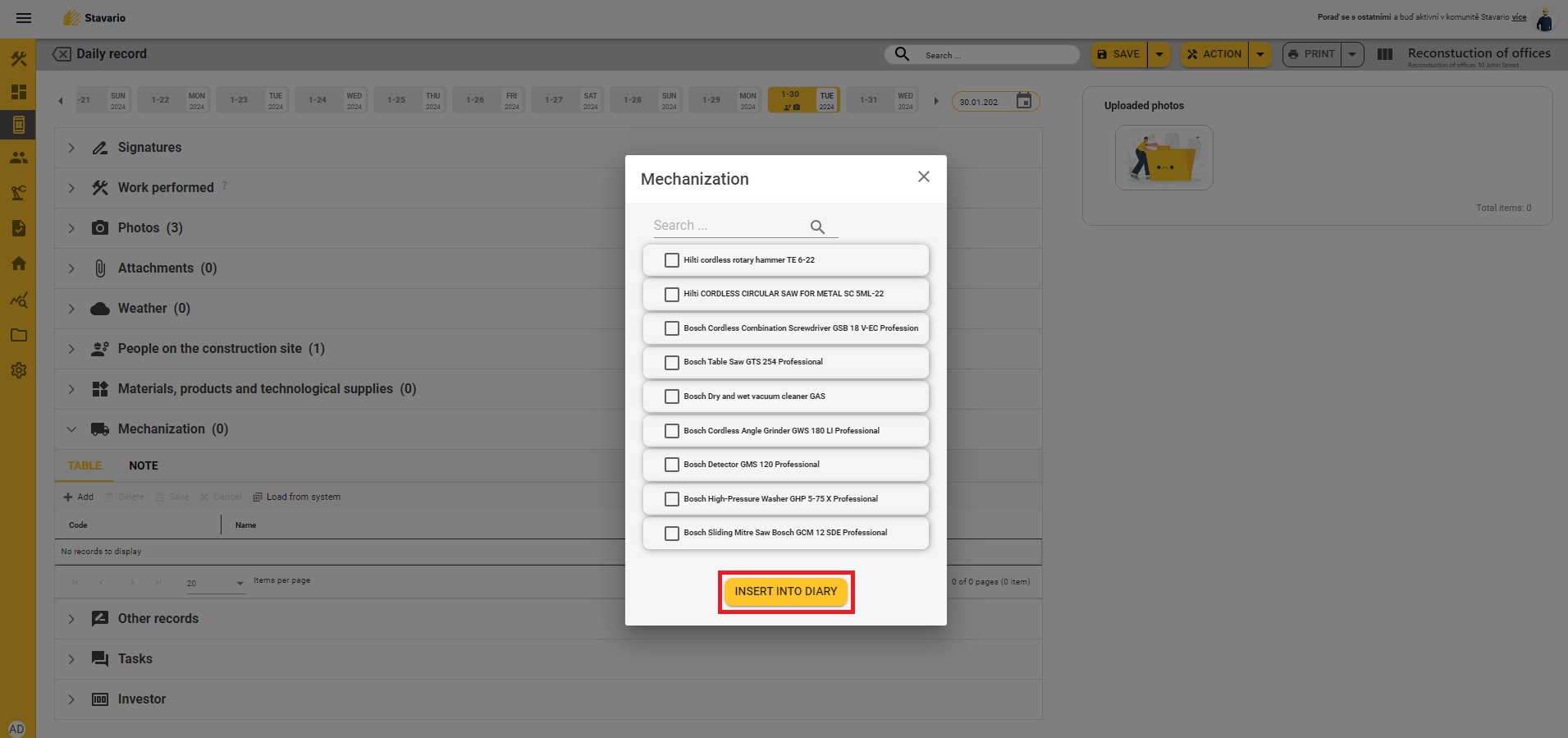1568x738 pixels.
Task: Check Bosch Cordless Combination Screwdriver GSB 18
Action: click(672, 328)
